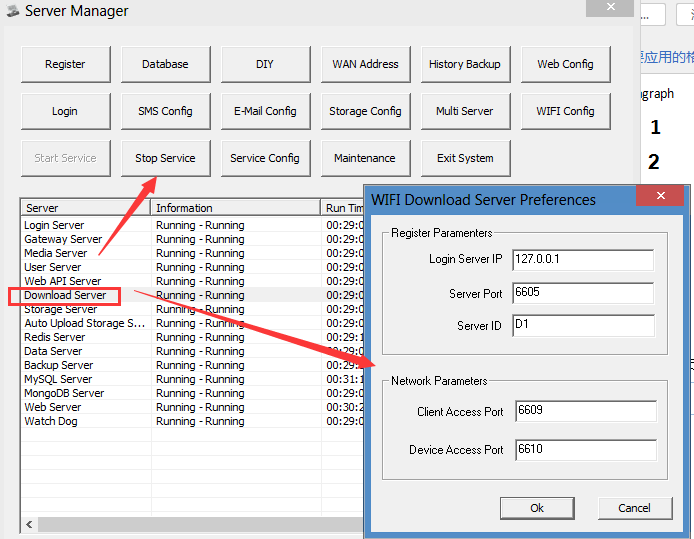
Task: Select the Media Server row
Action: 193,253
